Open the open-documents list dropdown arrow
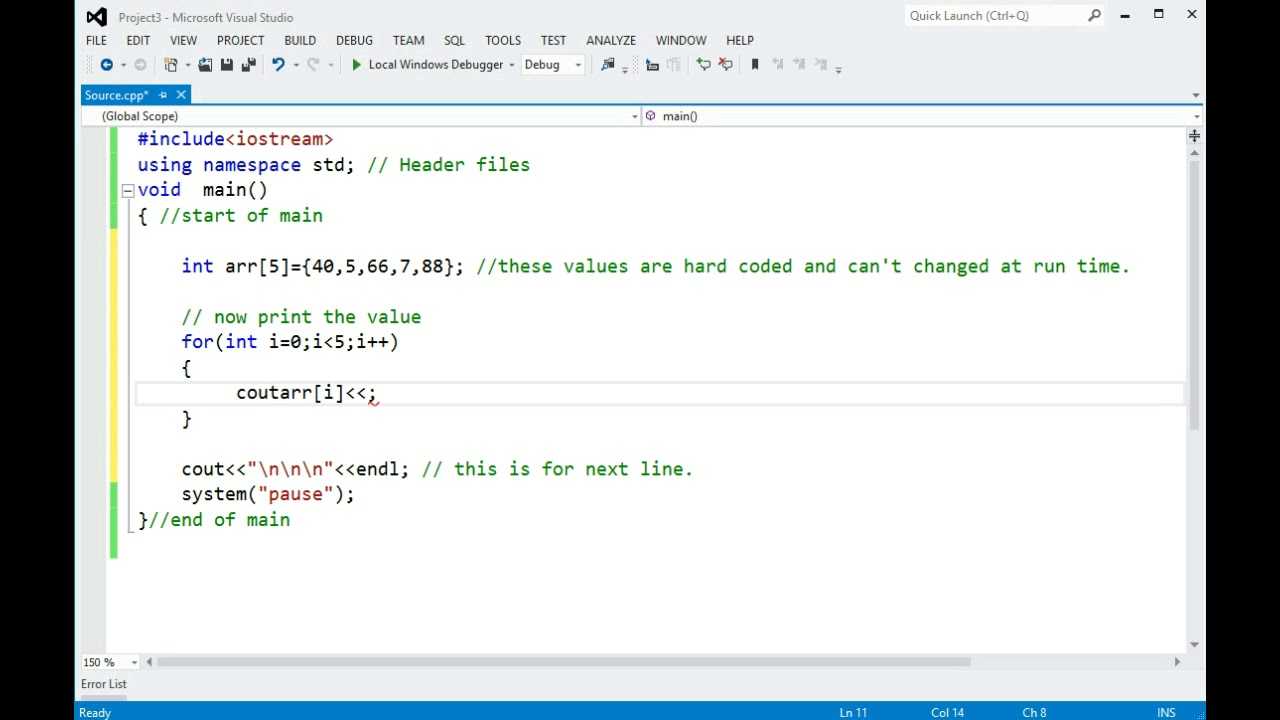Viewport: 1280px width, 720px height. [x=1195, y=96]
